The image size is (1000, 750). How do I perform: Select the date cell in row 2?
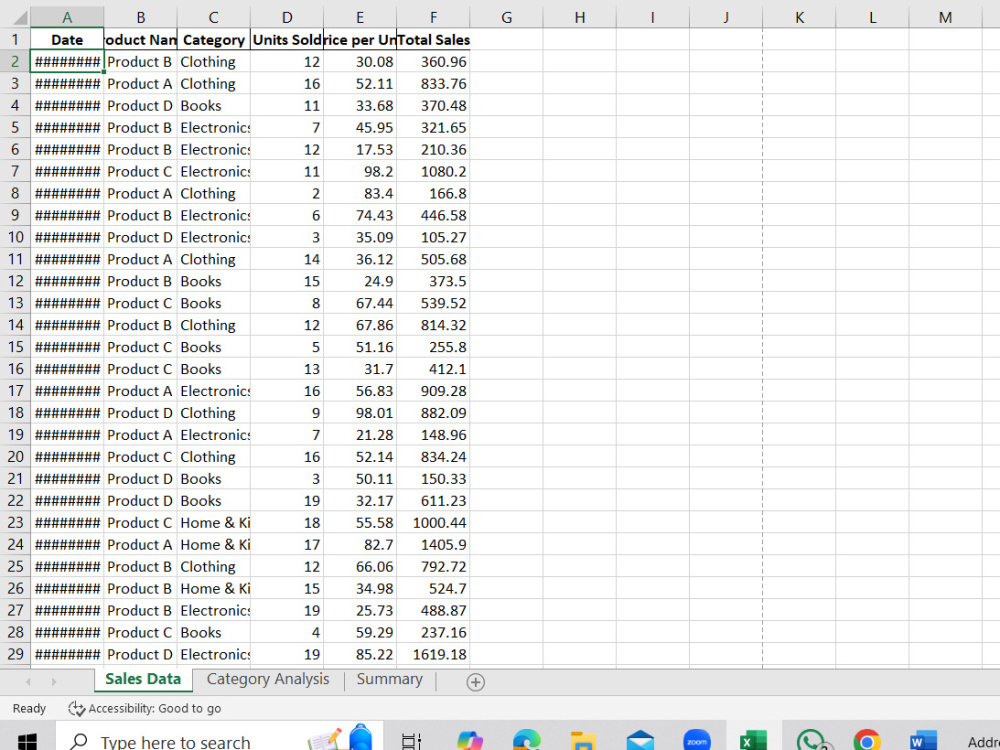tap(67, 62)
